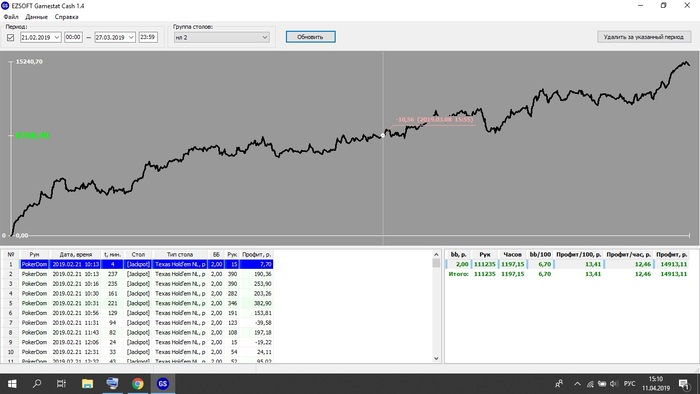Sort by the Дата, время column header
The height and width of the screenshot is (394, 700).
[x=75, y=254]
